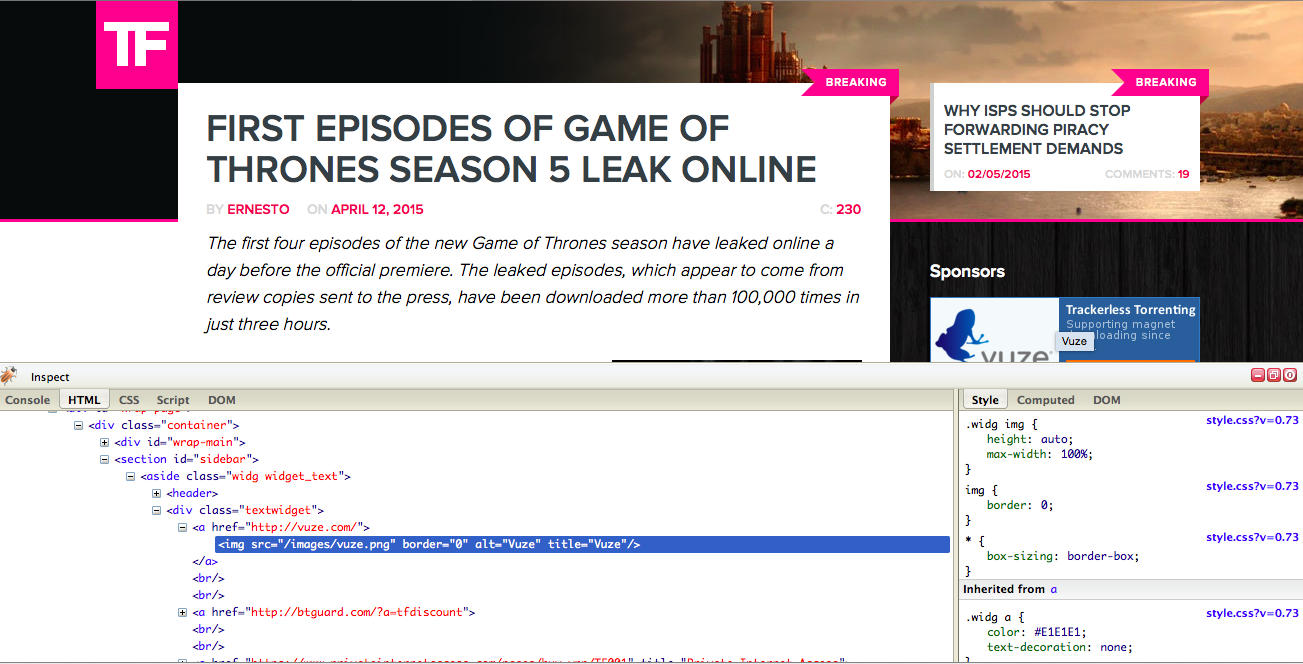
Task: Open style.css link beside .widg img rule
Action: point(1252,421)
